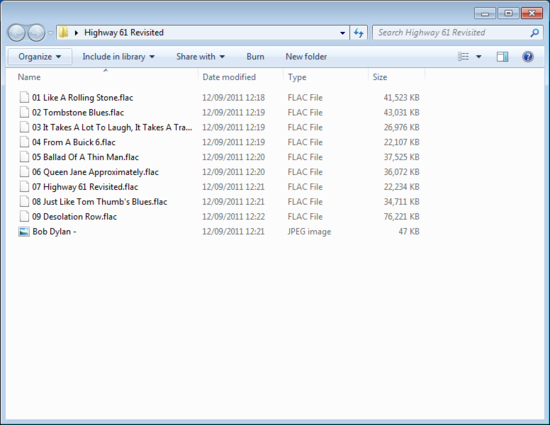Click the search magnifier icon
Image resolution: width=550 pixels, height=425 pixels.
coord(535,33)
